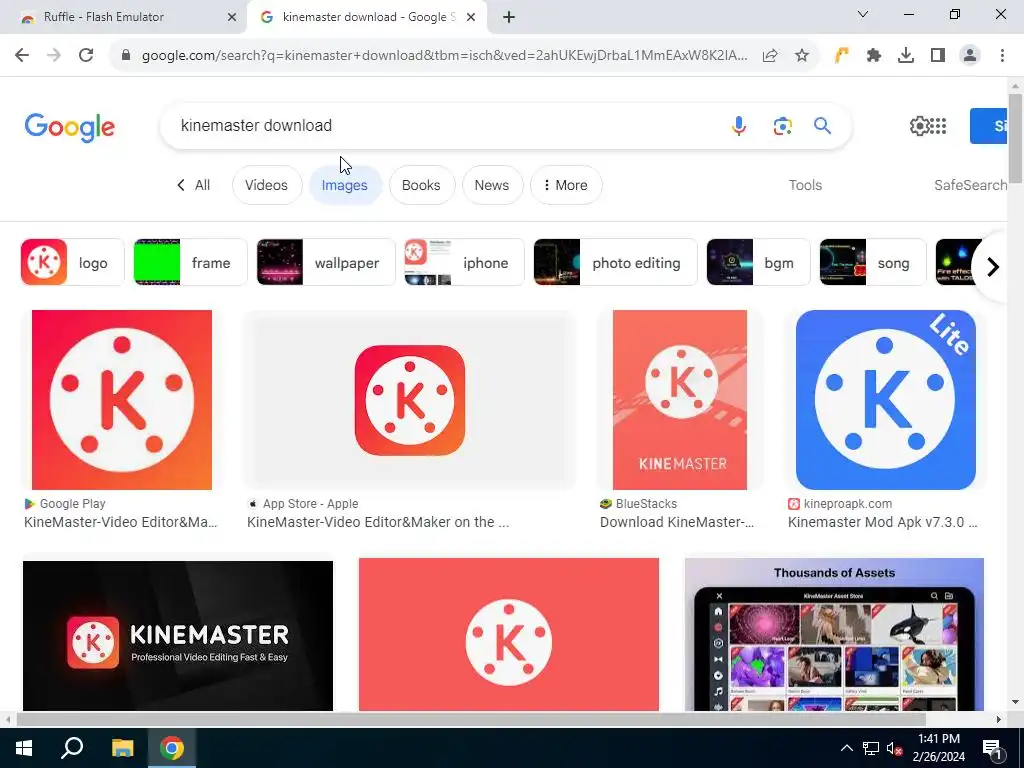Viewport: 1024px width, 768px height.
Task: Open the black KINEMASTER Professional Video Editing thumbnail
Action: tap(178, 635)
